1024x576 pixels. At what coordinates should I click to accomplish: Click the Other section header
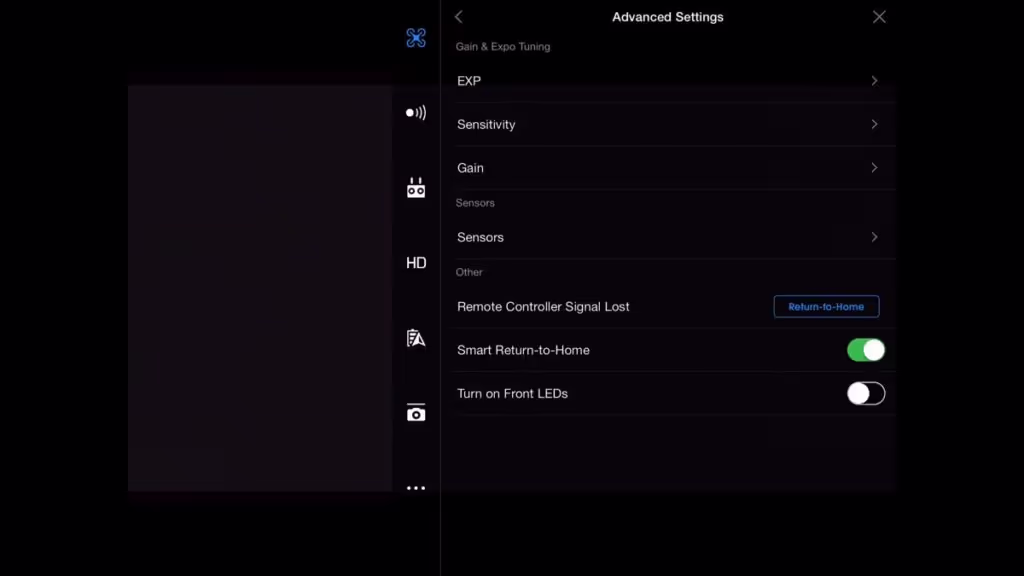(x=469, y=272)
